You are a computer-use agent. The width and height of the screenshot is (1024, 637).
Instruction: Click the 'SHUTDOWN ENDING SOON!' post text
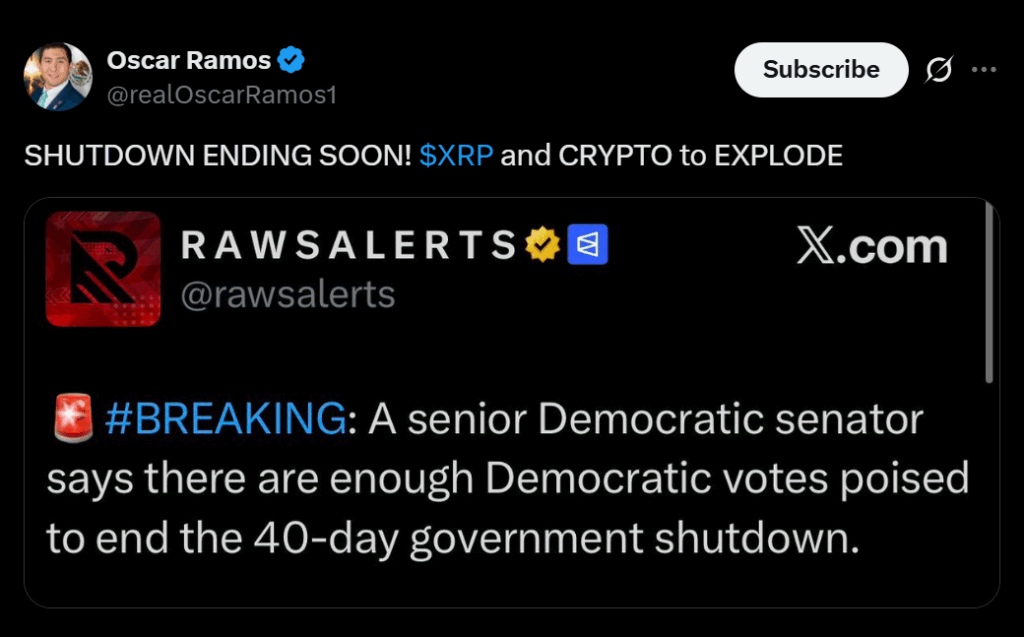click(218, 156)
